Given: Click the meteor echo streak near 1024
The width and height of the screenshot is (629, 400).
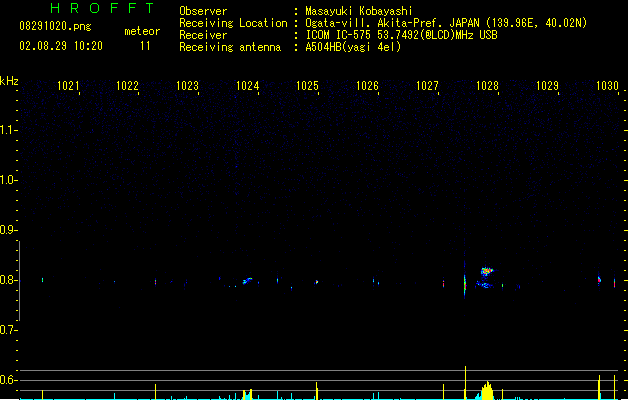Looking at the screenshot, I should pyautogui.click(x=247, y=280).
